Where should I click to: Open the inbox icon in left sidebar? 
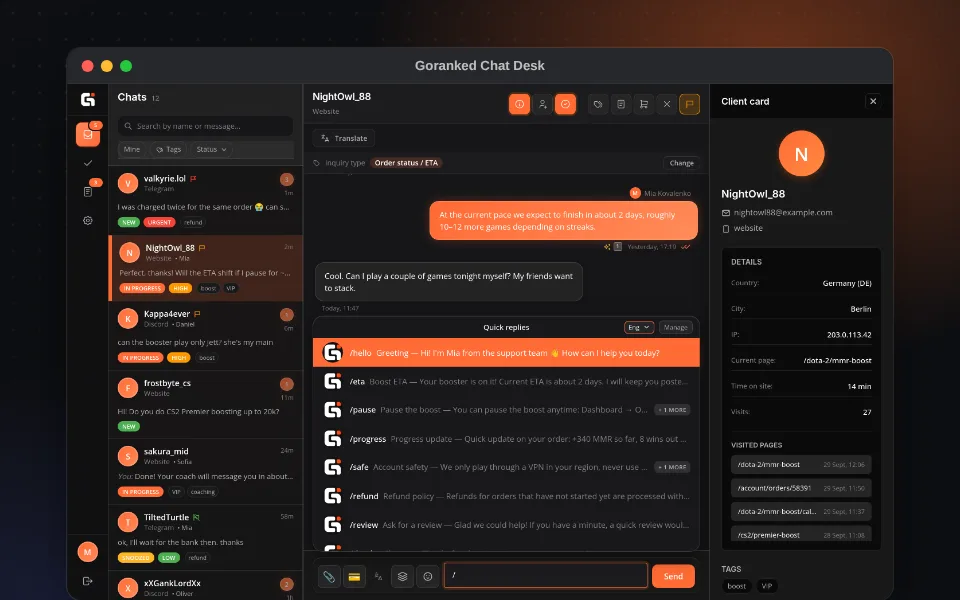(x=88, y=135)
